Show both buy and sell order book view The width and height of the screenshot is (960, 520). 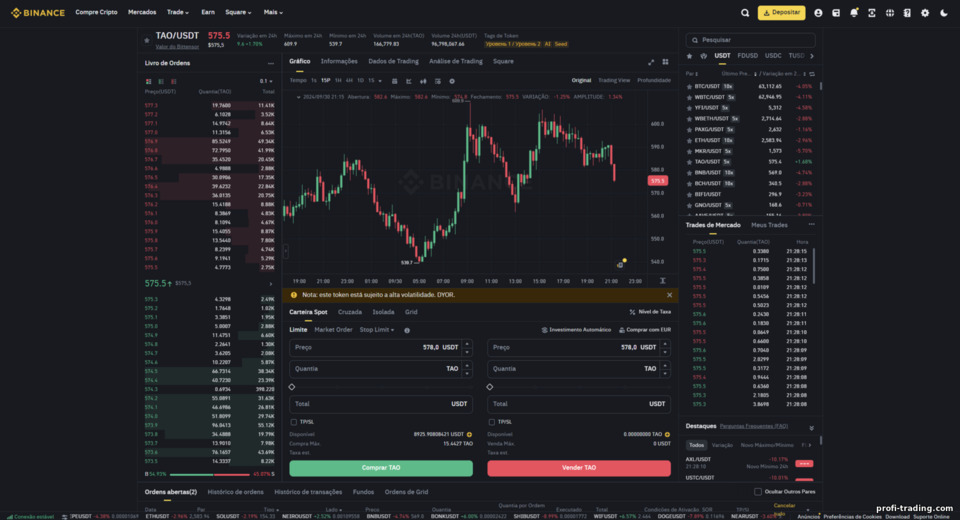point(148,81)
